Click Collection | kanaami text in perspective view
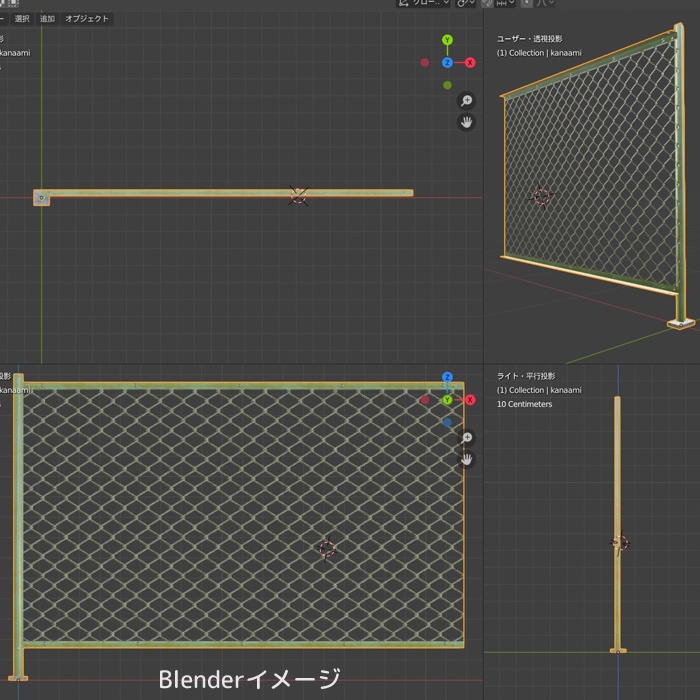The width and height of the screenshot is (700, 700). (x=545, y=53)
